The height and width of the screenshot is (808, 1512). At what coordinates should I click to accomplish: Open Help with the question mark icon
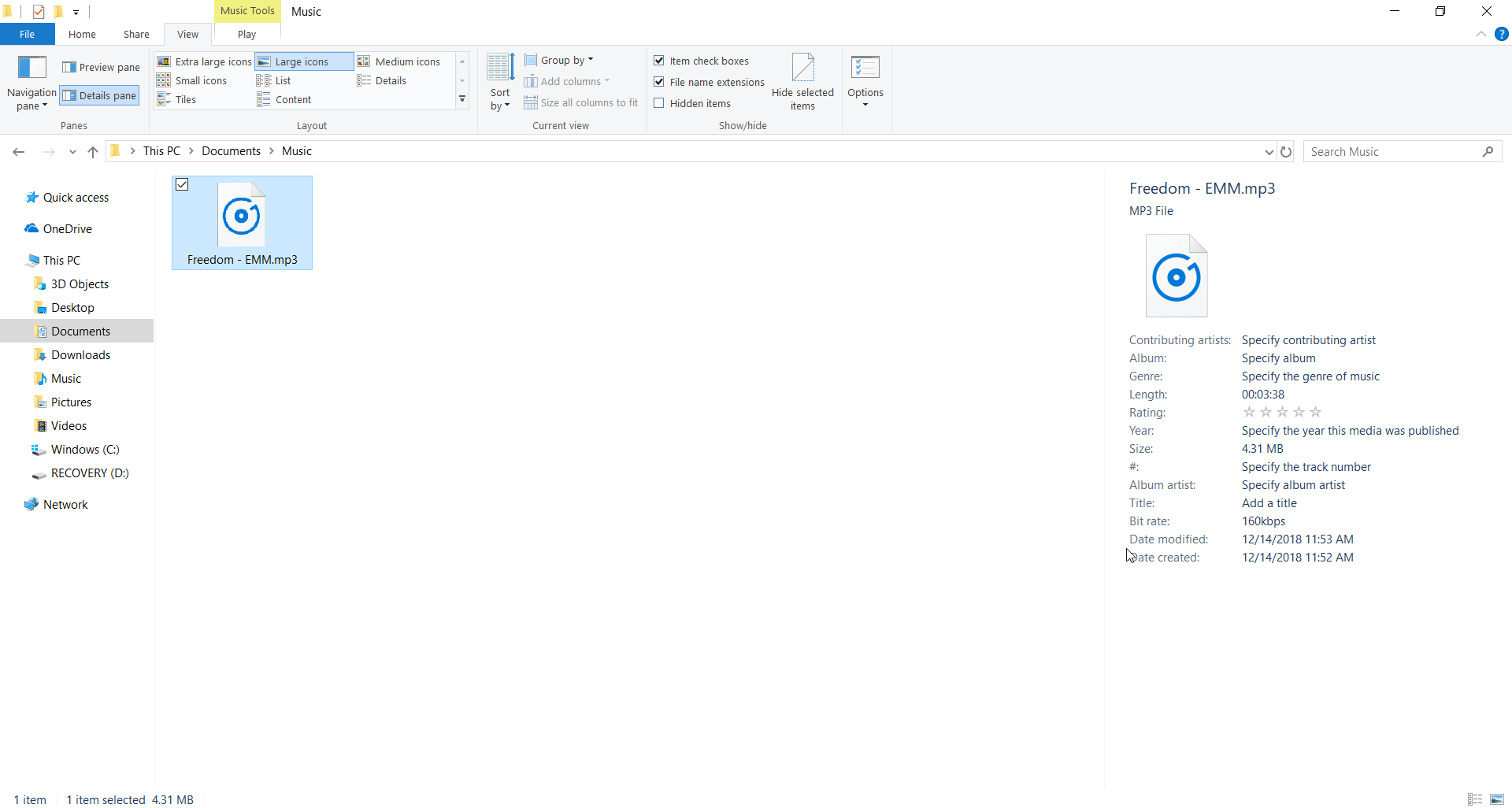click(x=1502, y=34)
